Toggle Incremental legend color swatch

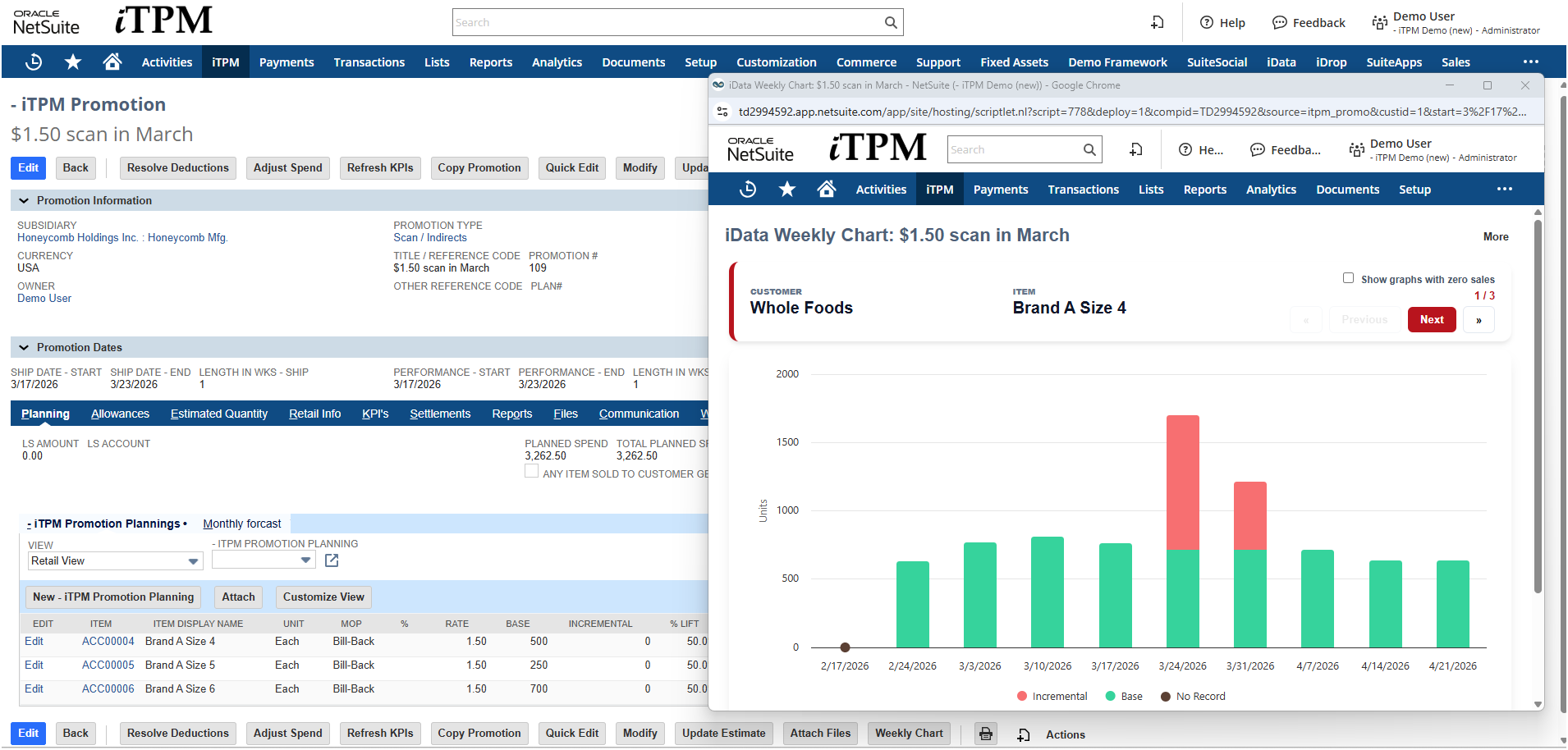pos(1022,696)
